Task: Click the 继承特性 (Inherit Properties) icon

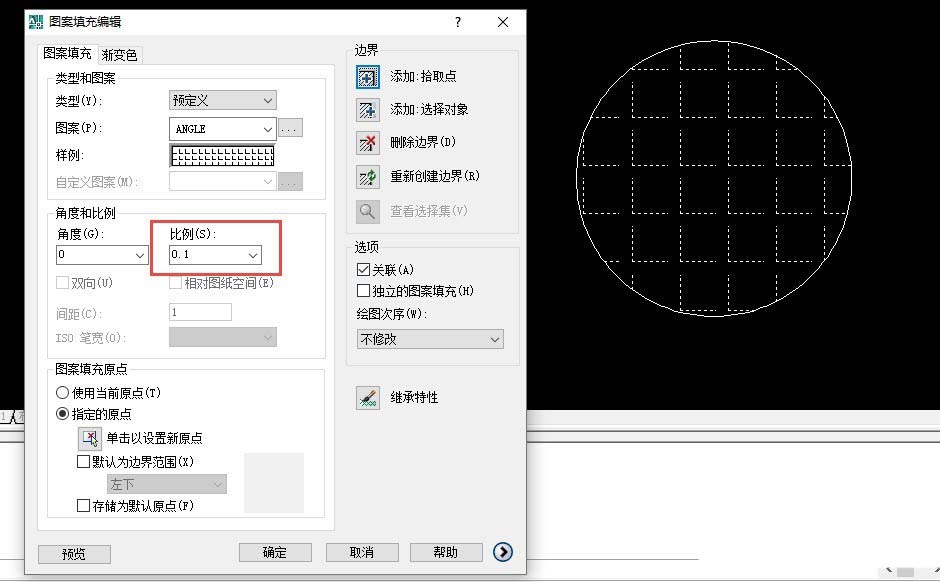Action: (367, 397)
